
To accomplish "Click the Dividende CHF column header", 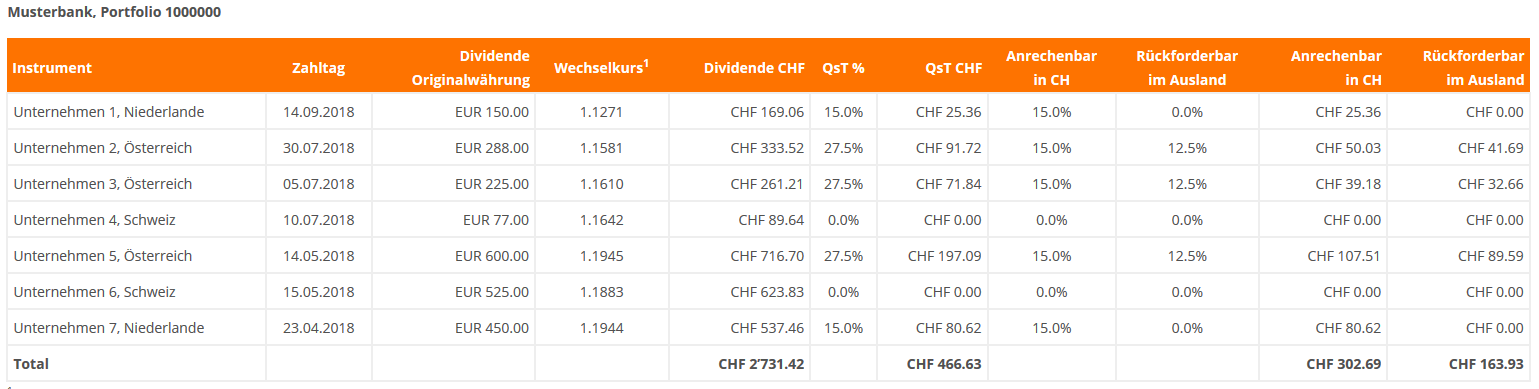I will (754, 68).
